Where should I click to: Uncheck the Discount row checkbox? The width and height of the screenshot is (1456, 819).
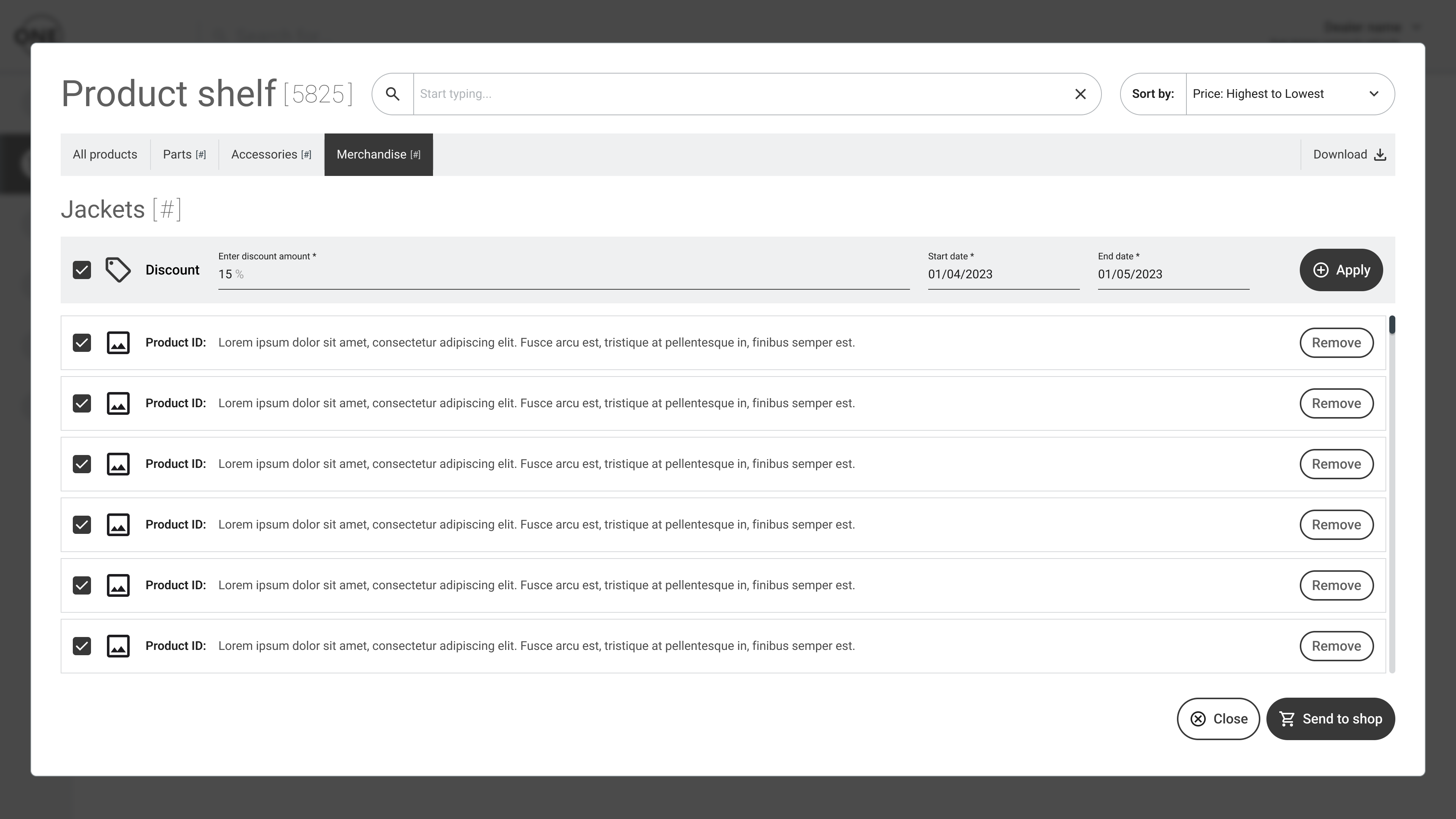[x=82, y=270]
